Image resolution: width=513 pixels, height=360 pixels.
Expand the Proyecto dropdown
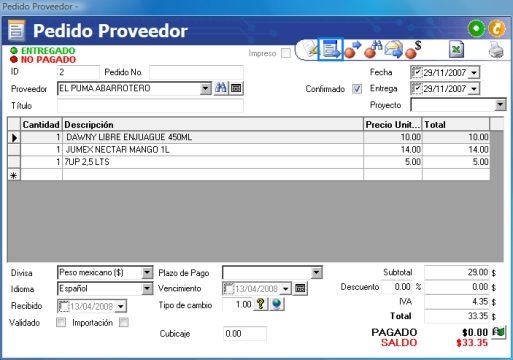(500, 105)
